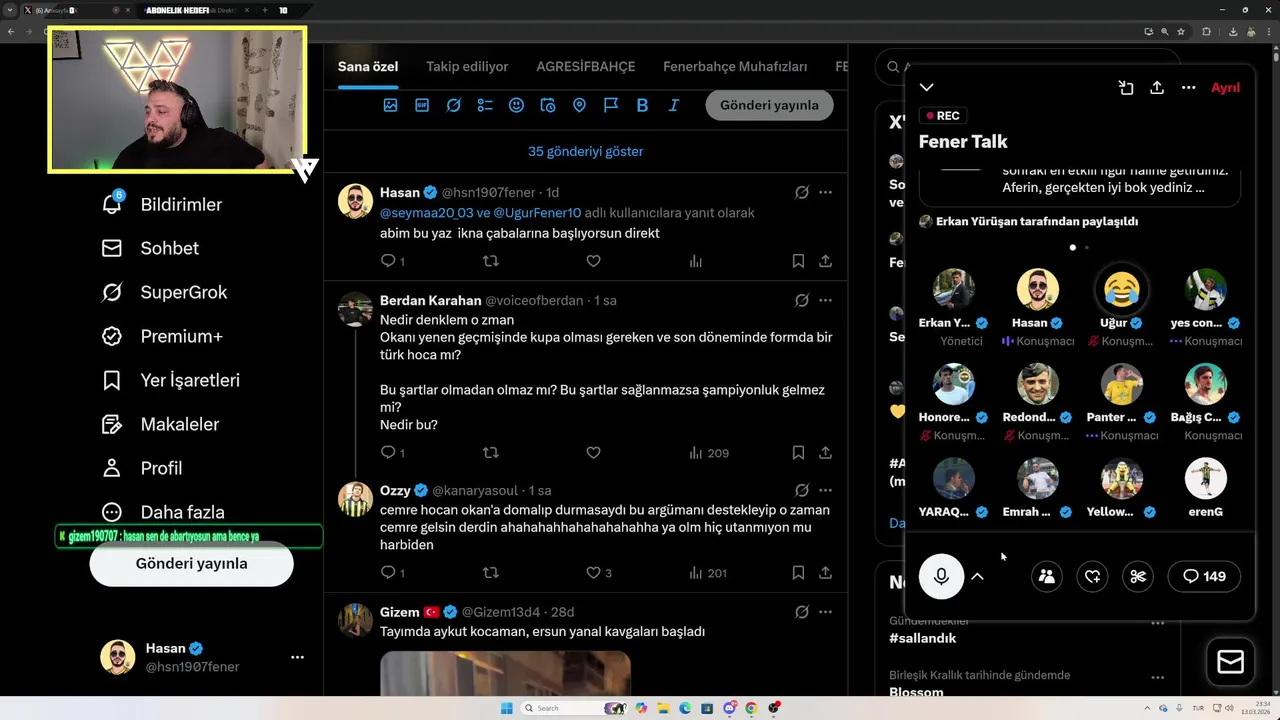The image size is (1280, 720).
Task: Expand microphone options chevron
Action: coord(978,576)
